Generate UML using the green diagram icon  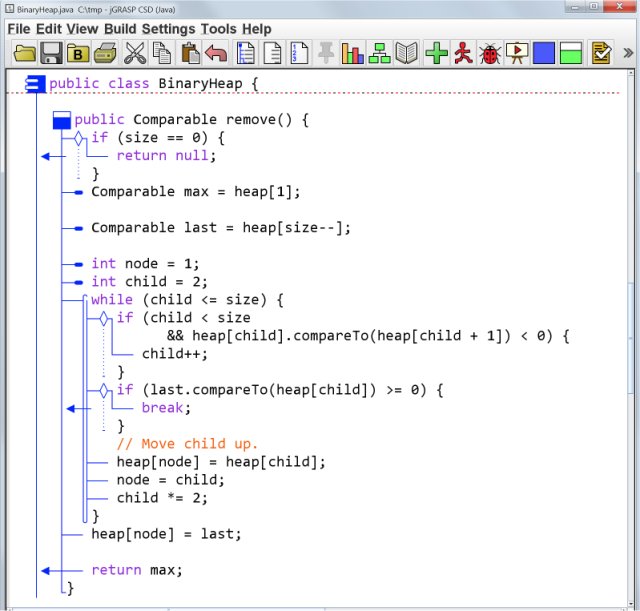pos(380,53)
